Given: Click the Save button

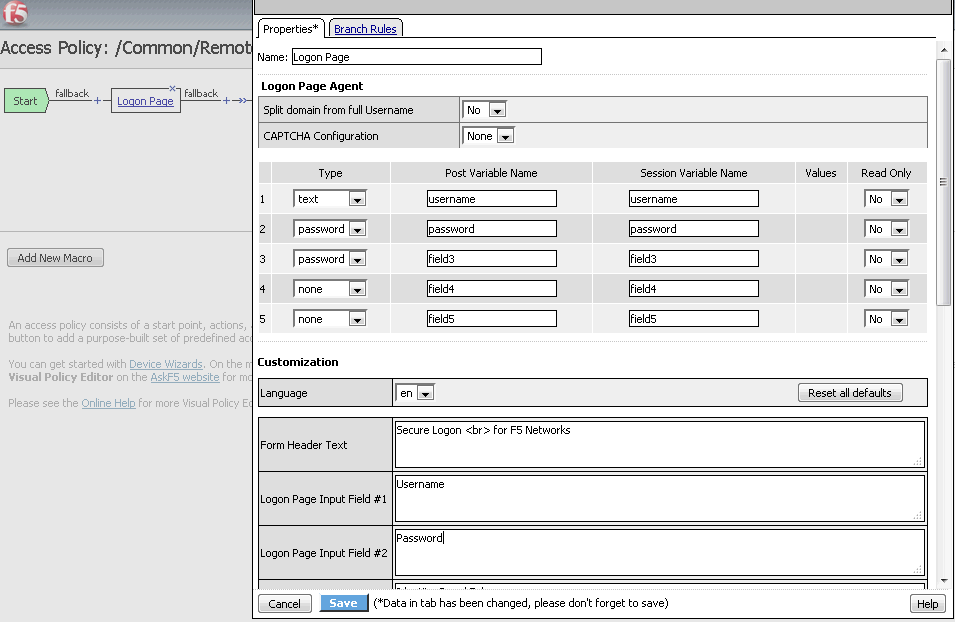Looking at the screenshot, I should point(343,603).
